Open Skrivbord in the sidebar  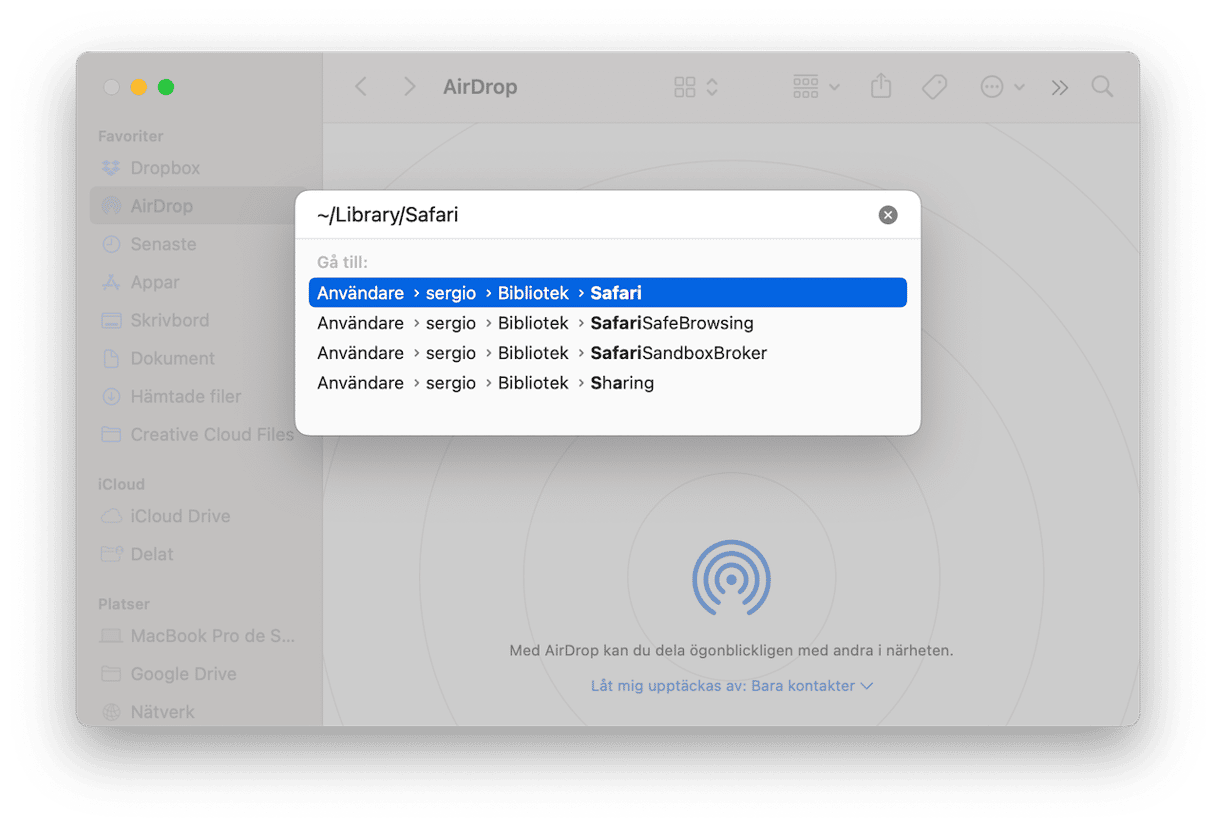click(x=156, y=320)
